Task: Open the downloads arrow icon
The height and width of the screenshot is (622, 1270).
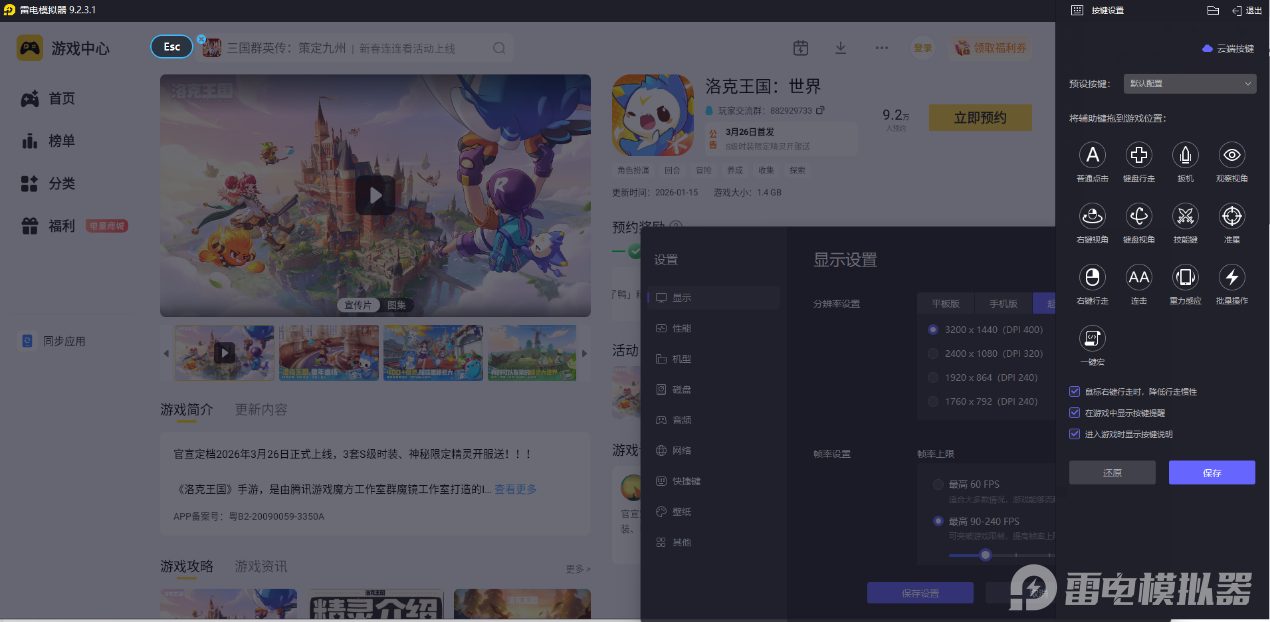Action: pyautogui.click(x=840, y=48)
